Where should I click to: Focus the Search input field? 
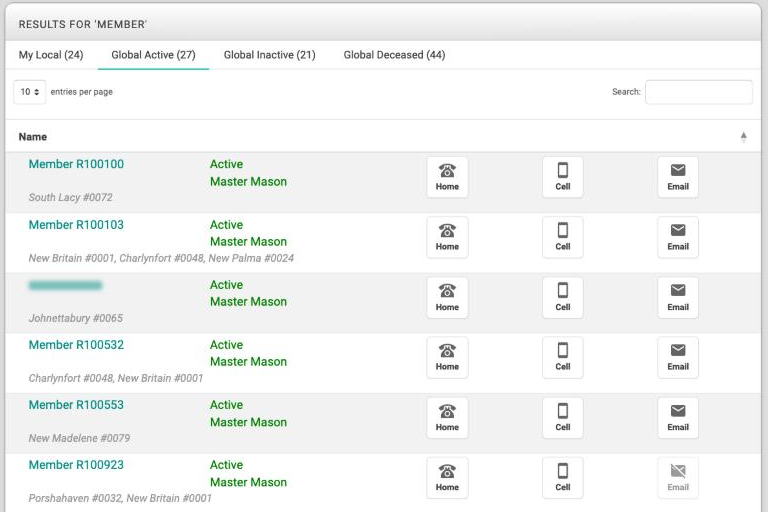(699, 92)
